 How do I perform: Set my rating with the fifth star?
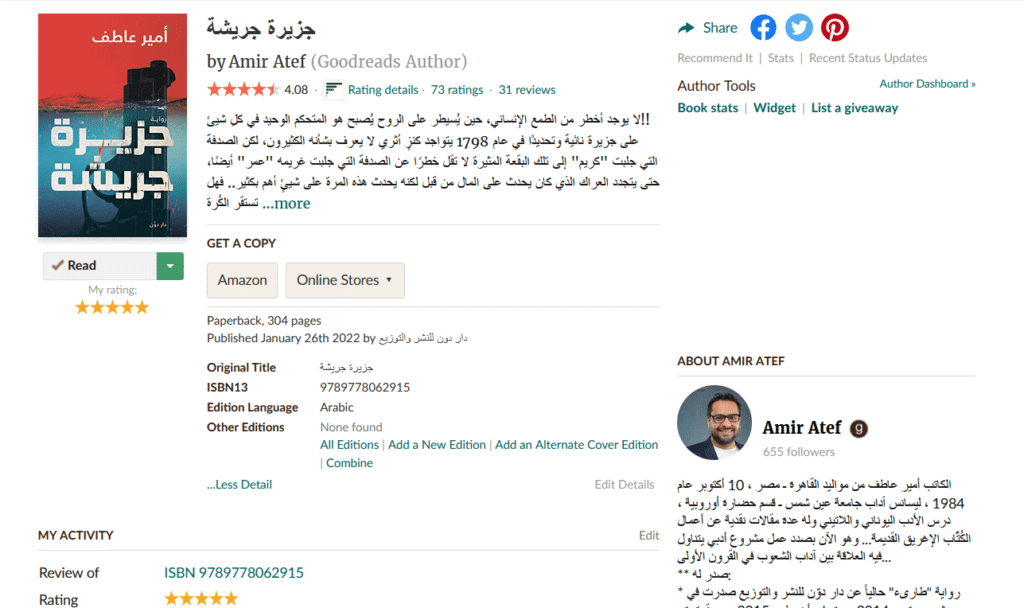click(142, 308)
